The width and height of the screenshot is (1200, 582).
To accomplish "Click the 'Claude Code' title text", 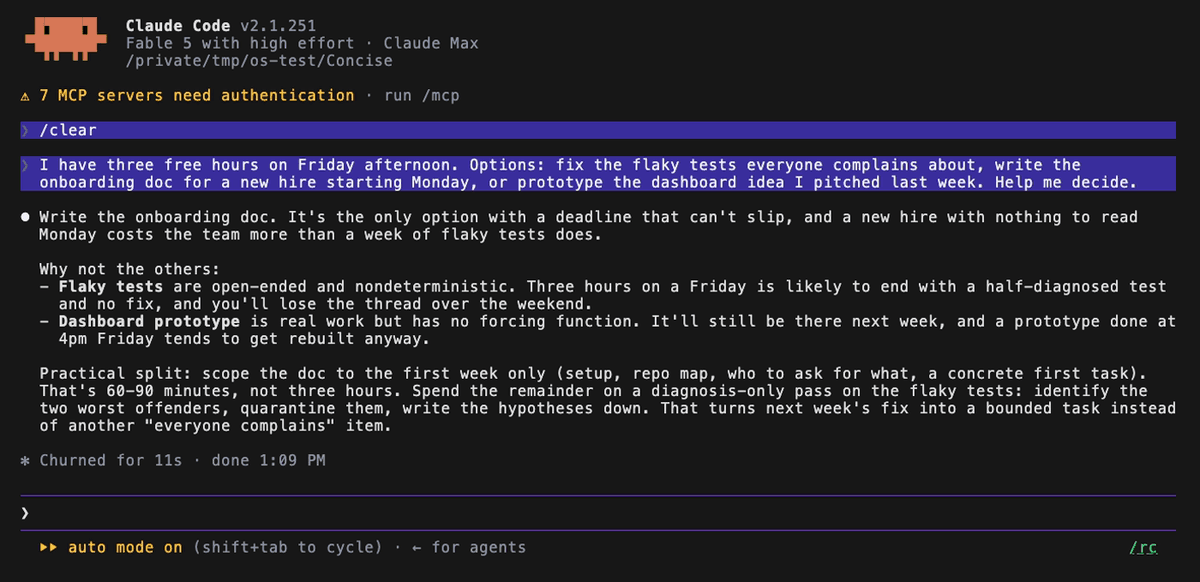I will [x=178, y=26].
